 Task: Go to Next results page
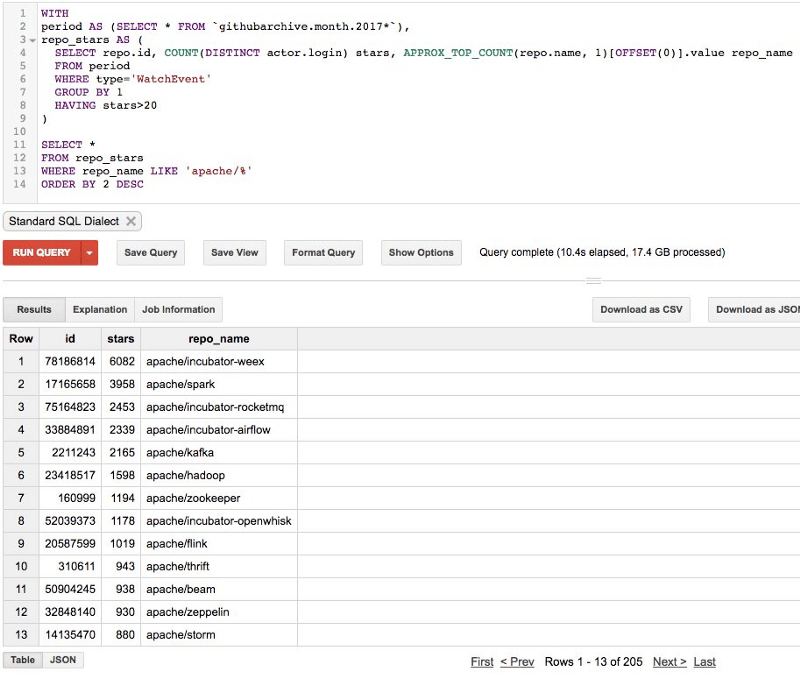pos(669,662)
